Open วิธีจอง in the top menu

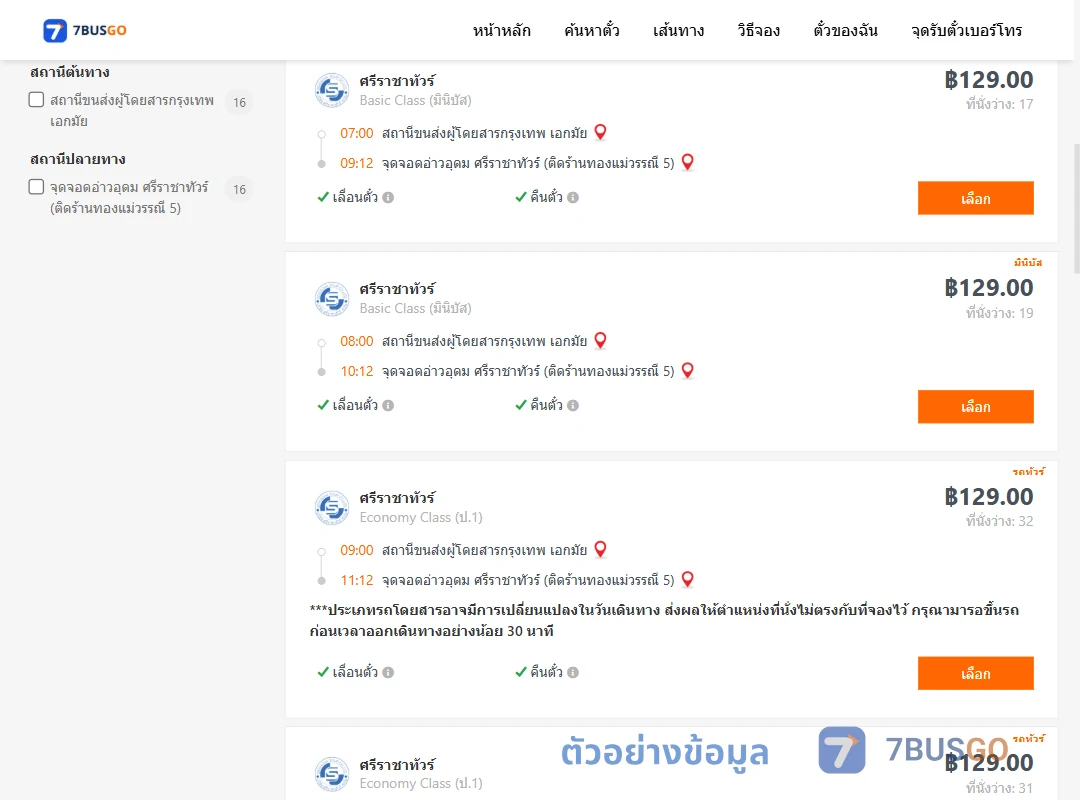coord(758,30)
